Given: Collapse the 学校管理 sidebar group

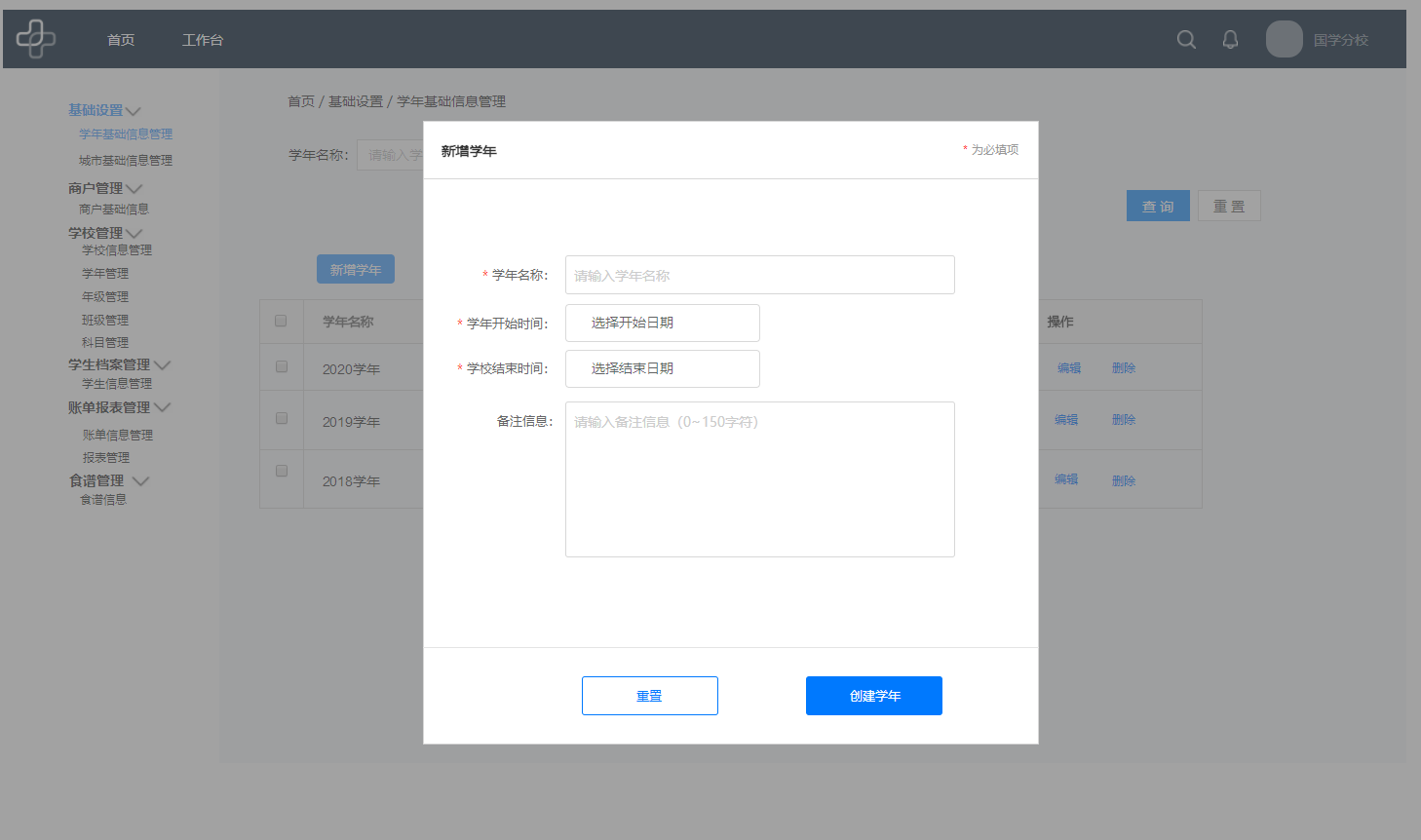Looking at the screenshot, I should [104, 233].
